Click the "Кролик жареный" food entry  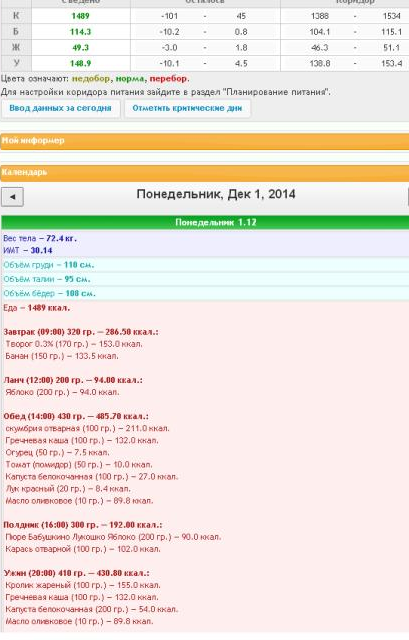pos(83,585)
